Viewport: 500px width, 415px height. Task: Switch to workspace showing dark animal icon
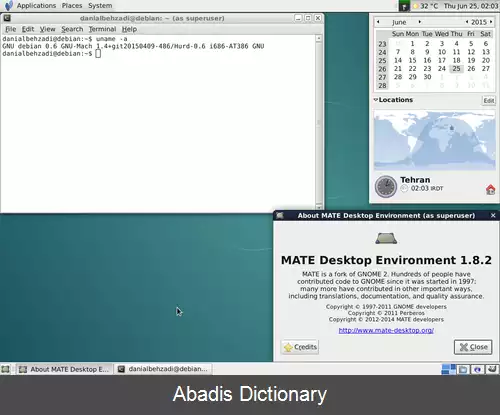click(492, 369)
